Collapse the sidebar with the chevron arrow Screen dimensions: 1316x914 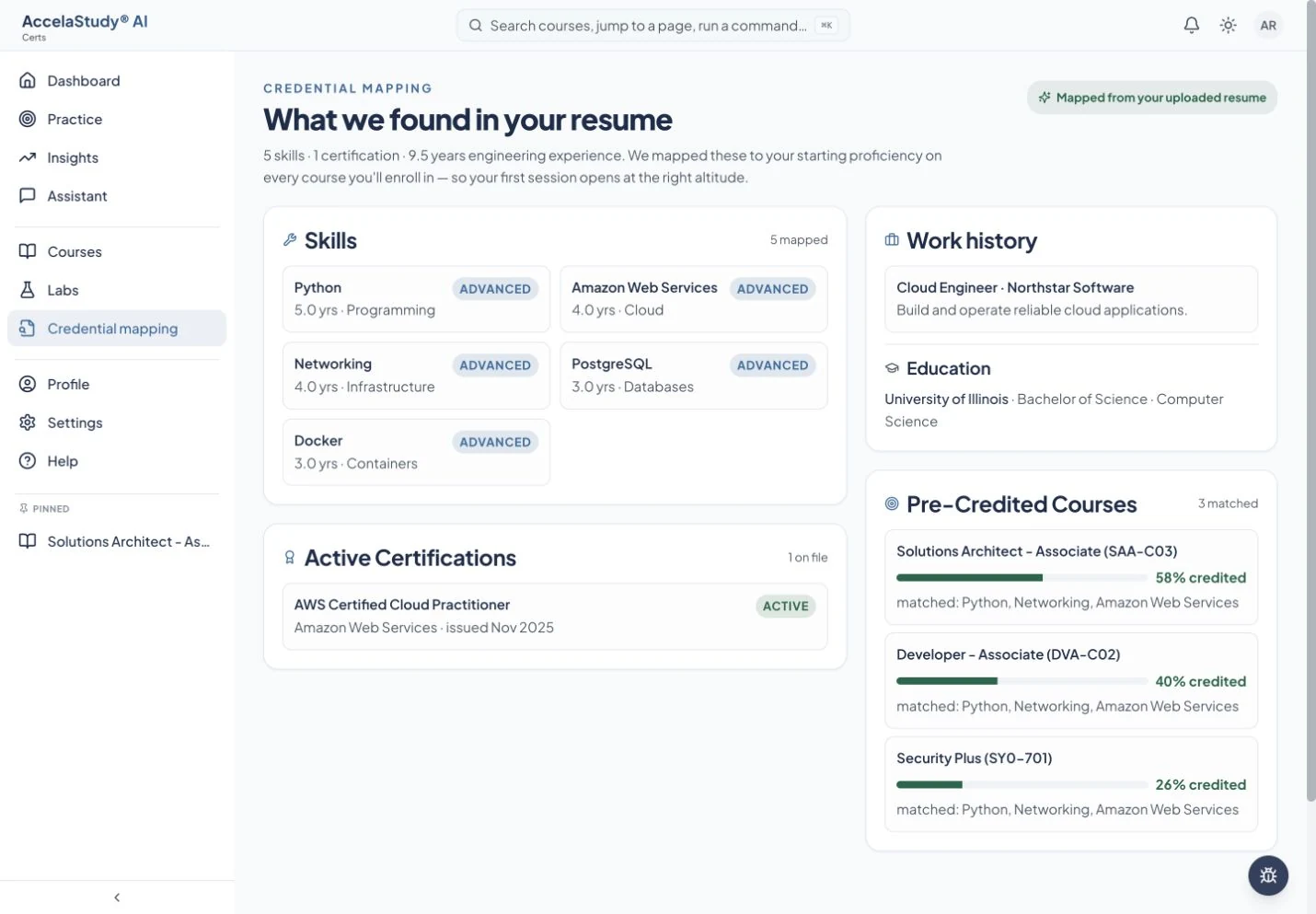pyautogui.click(x=117, y=897)
